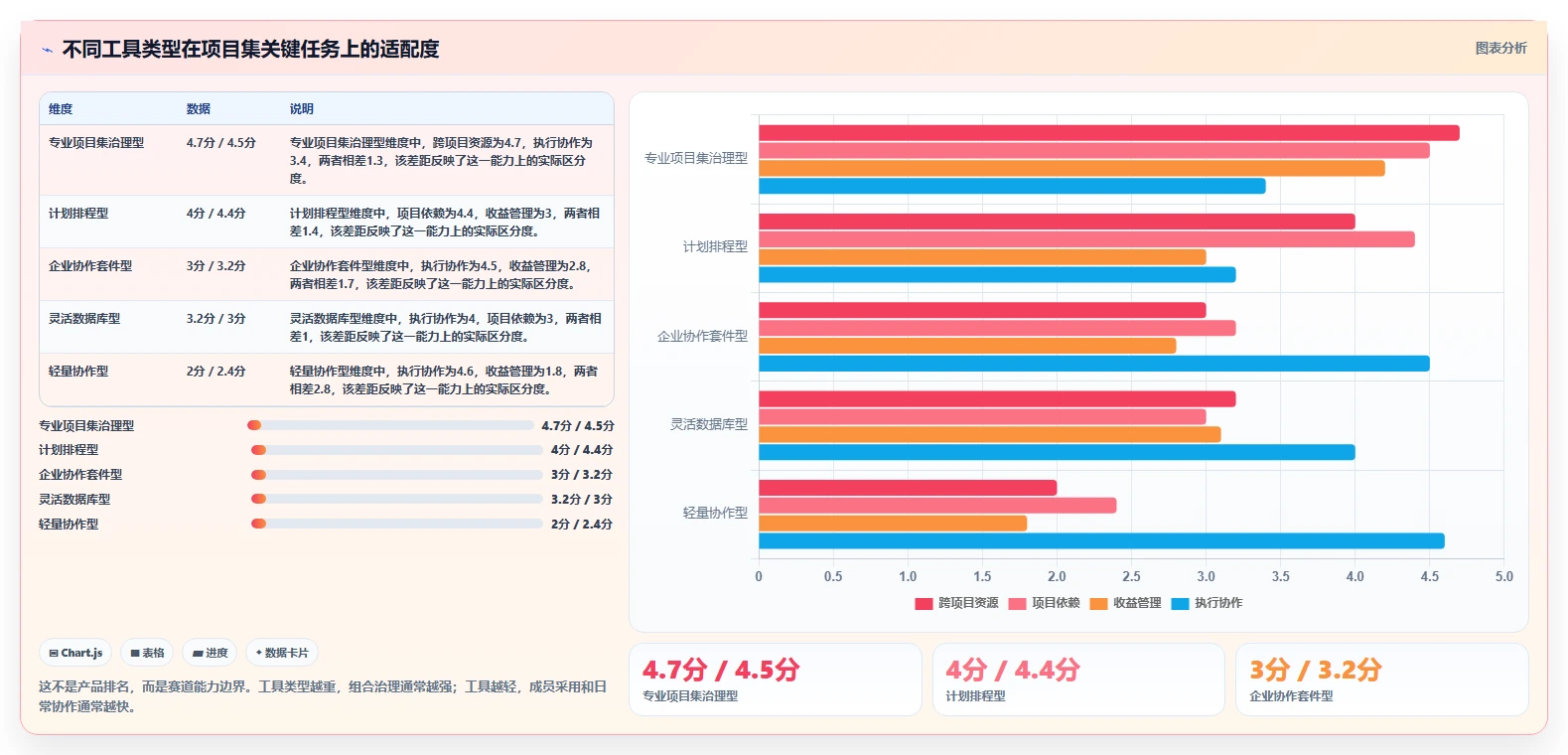The width and height of the screenshot is (1568, 755).
Task: Click the chart axis label 企业协作套件型
Action: pyautogui.click(x=702, y=336)
